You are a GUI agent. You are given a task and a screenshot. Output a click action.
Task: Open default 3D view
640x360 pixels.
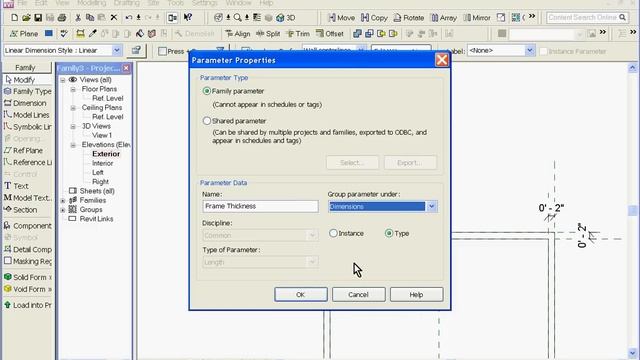(x=286, y=18)
